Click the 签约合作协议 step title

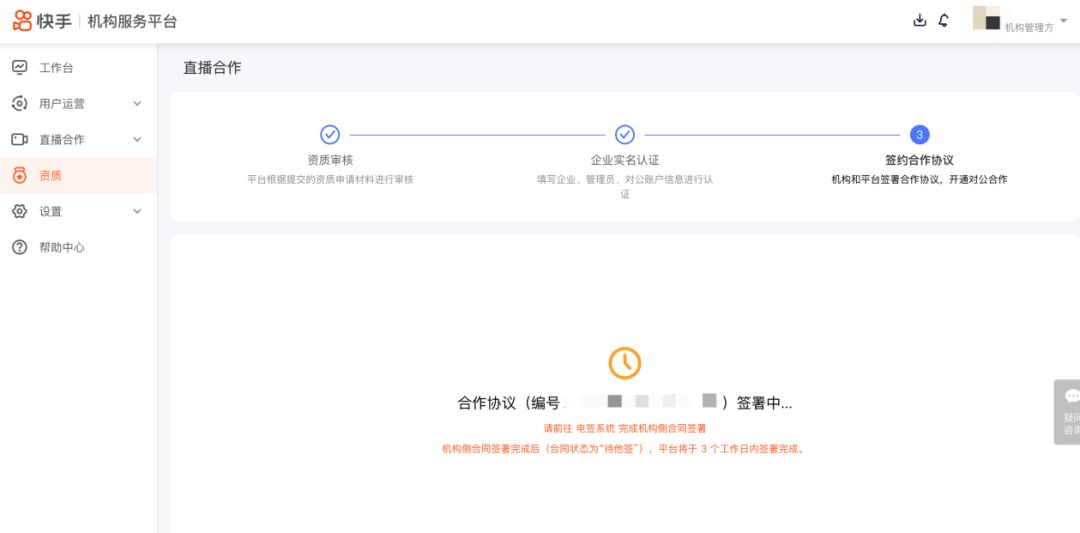[920, 160]
